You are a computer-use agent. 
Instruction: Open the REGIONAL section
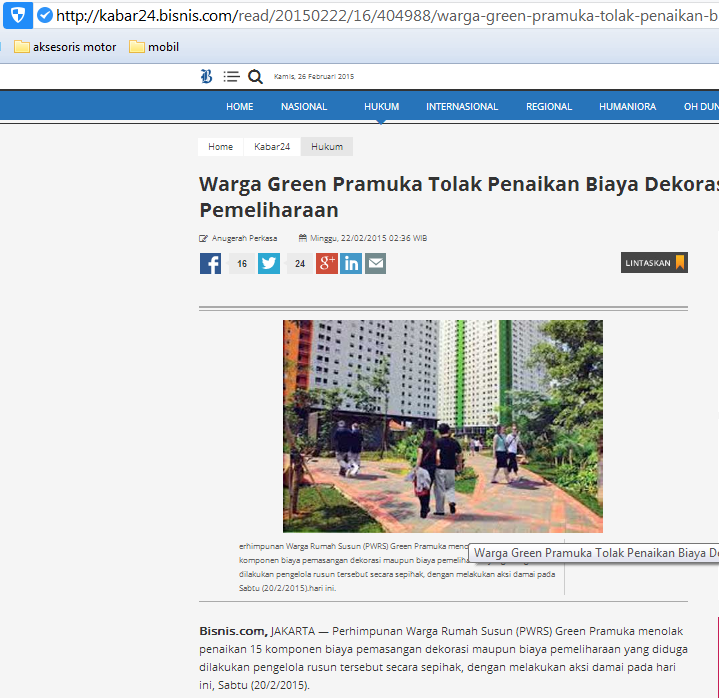pos(549,106)
